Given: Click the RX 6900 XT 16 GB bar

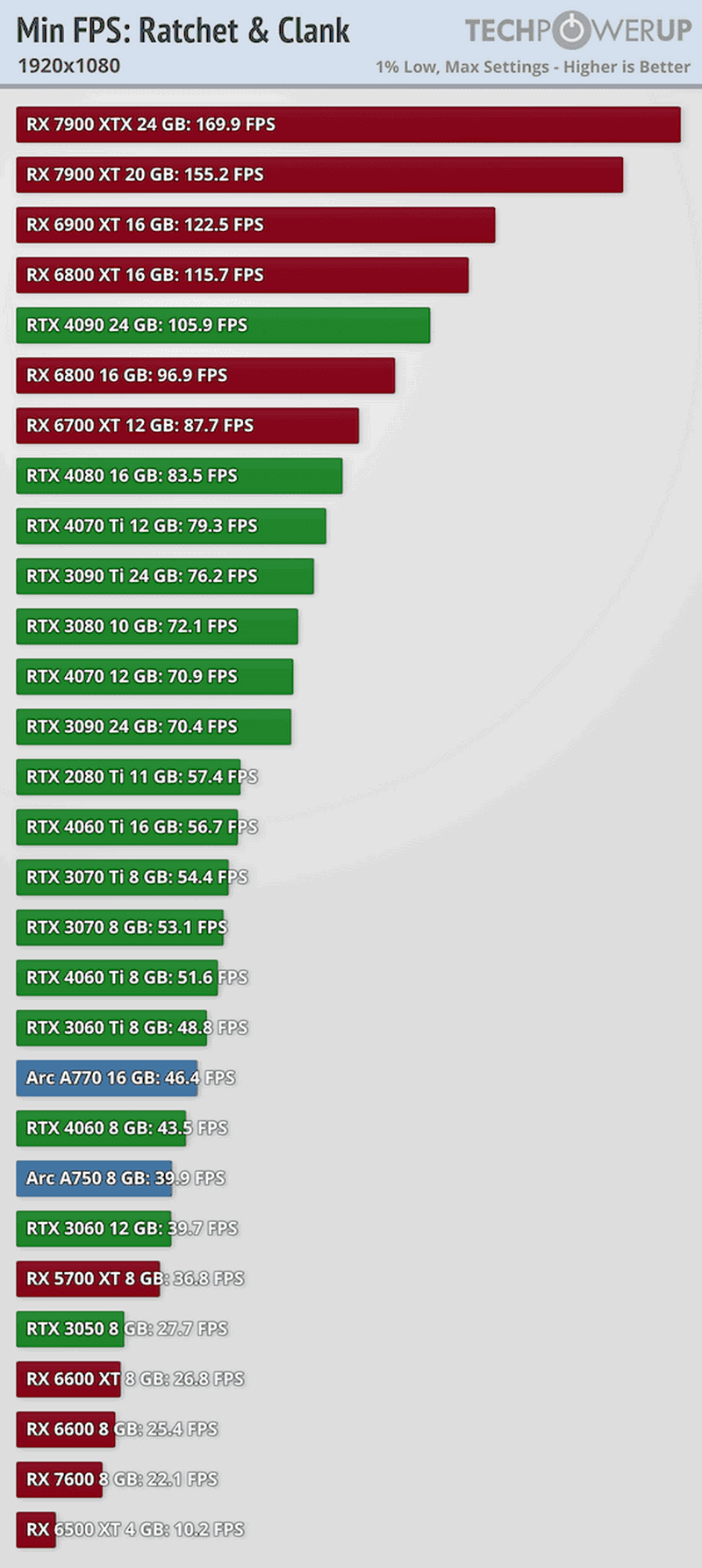Looking at the screenshot, I should [x=255, y=225].
